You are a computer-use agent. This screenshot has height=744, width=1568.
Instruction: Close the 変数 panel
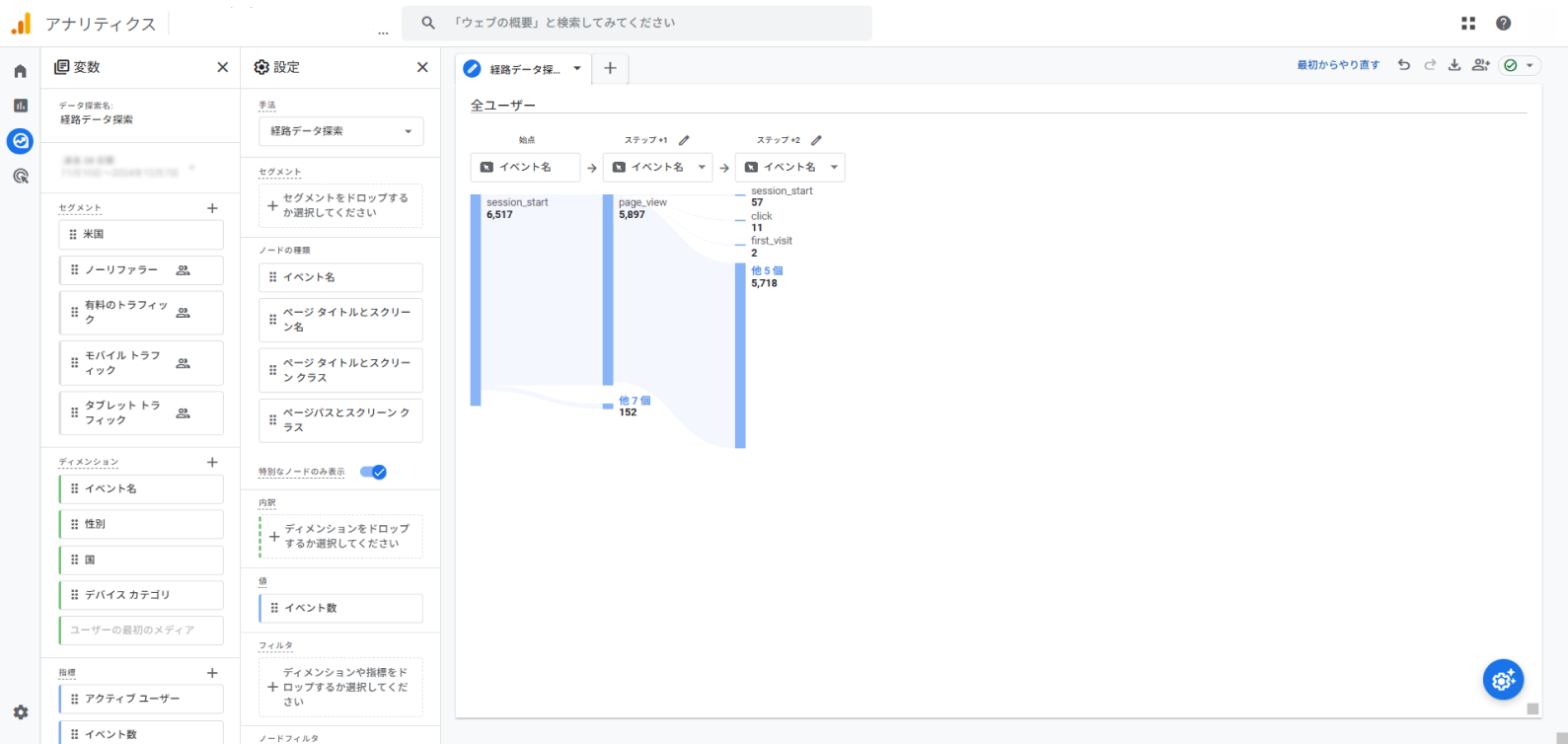point(222,67)
